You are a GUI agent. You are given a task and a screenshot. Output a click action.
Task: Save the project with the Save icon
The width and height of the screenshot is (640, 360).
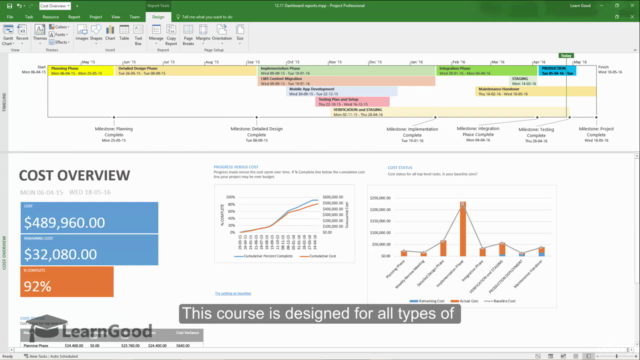(x=9, y=6)
